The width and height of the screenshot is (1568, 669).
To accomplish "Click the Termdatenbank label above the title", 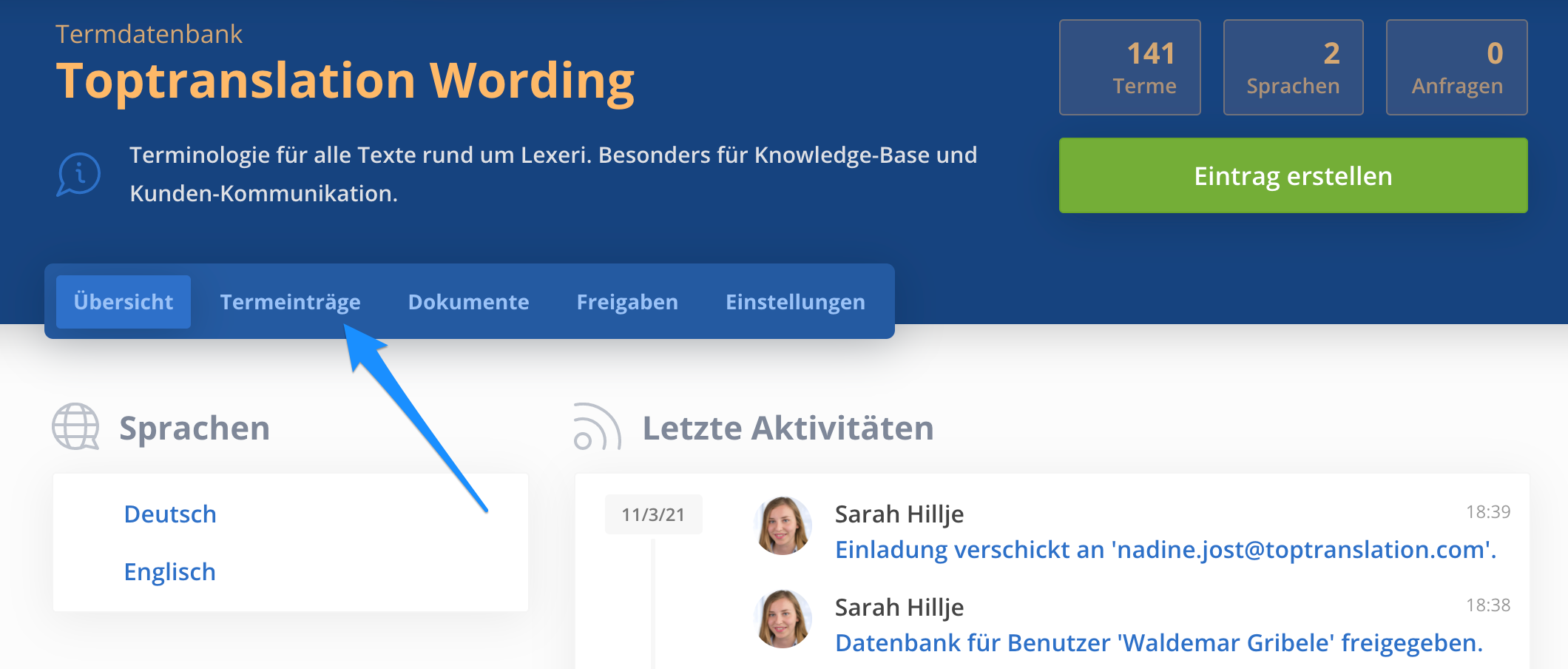I will pos(149,34).
